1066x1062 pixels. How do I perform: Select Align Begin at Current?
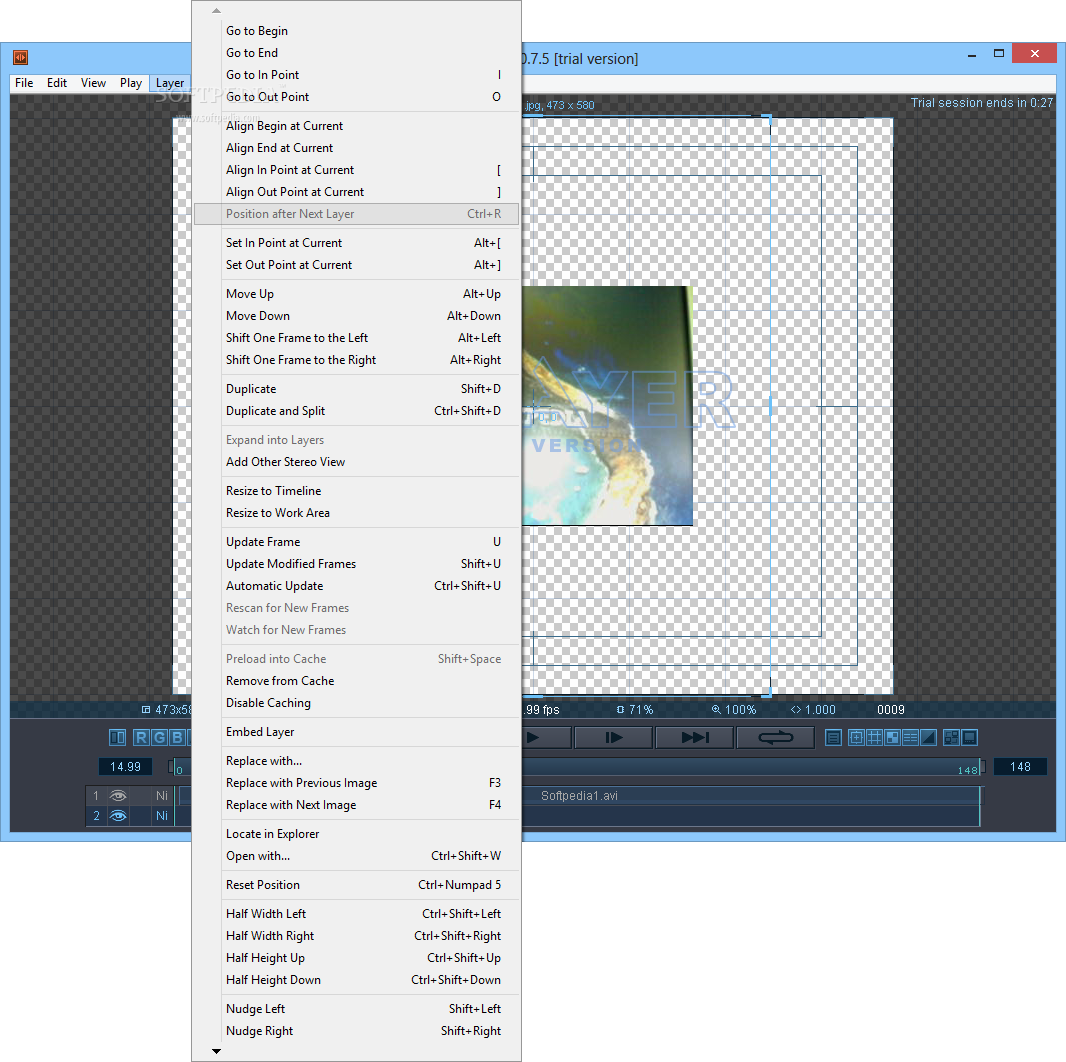pyautogui.click(x=356, y=126)
